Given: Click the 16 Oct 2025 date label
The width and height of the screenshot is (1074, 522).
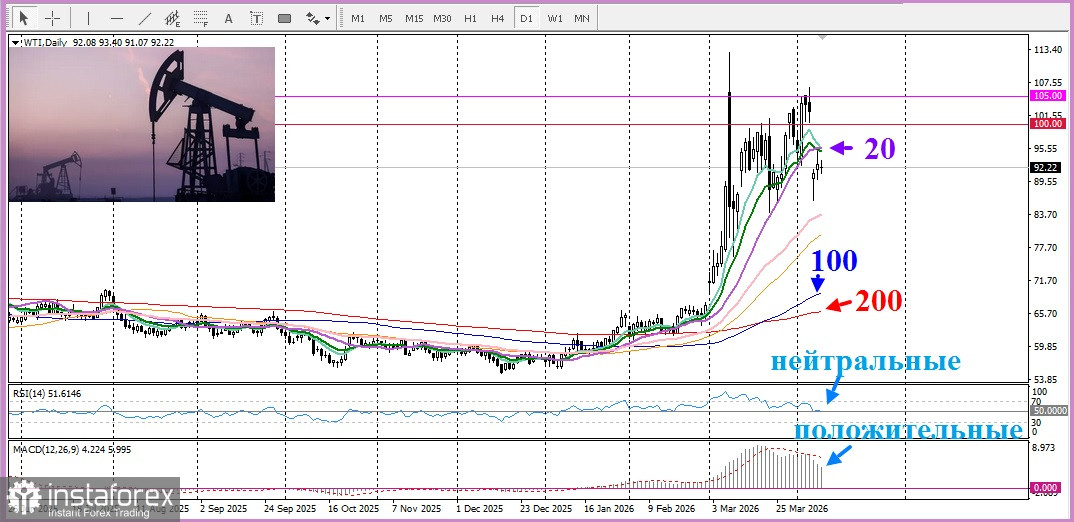Looking at the screenshot, I should (x=352, y=510).
